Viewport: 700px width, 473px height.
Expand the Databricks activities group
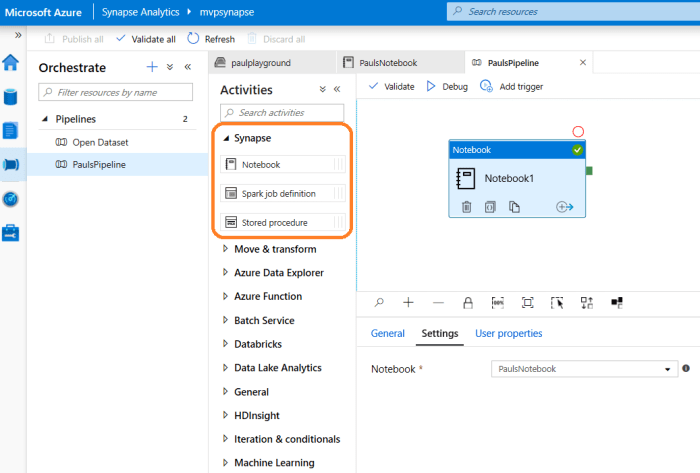(x=226, y=344)
